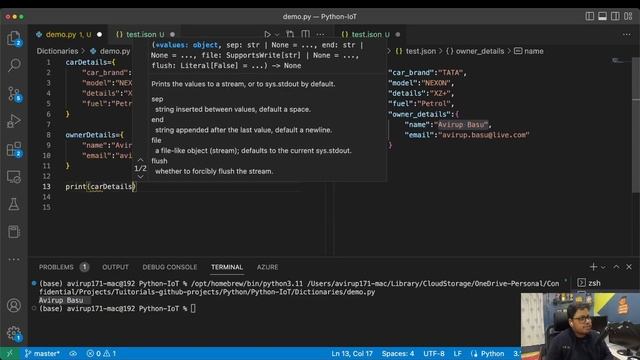
Task: Select the demo.py editor tab
Action: coord(68,35)
